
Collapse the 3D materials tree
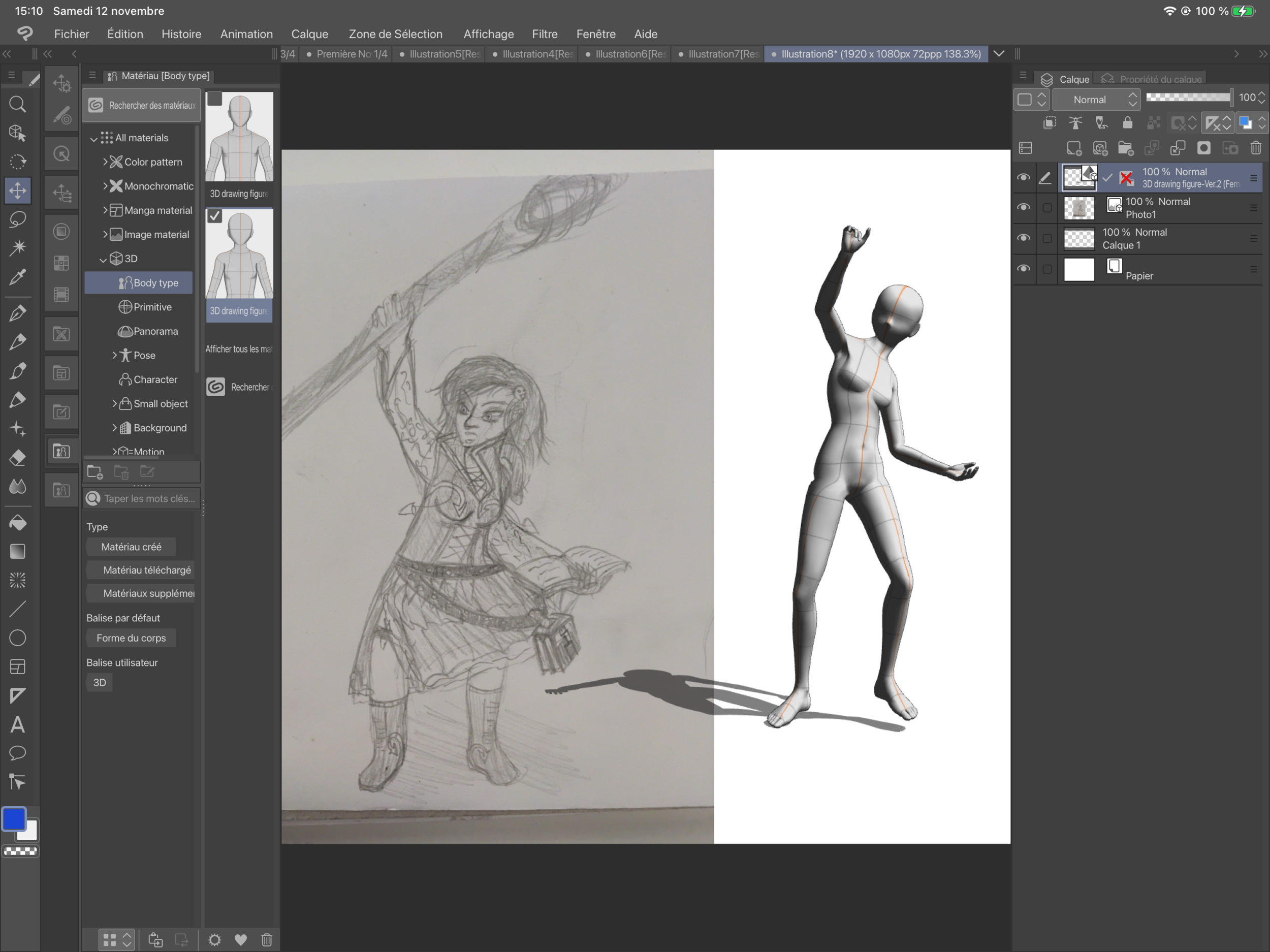pos(103,259)
